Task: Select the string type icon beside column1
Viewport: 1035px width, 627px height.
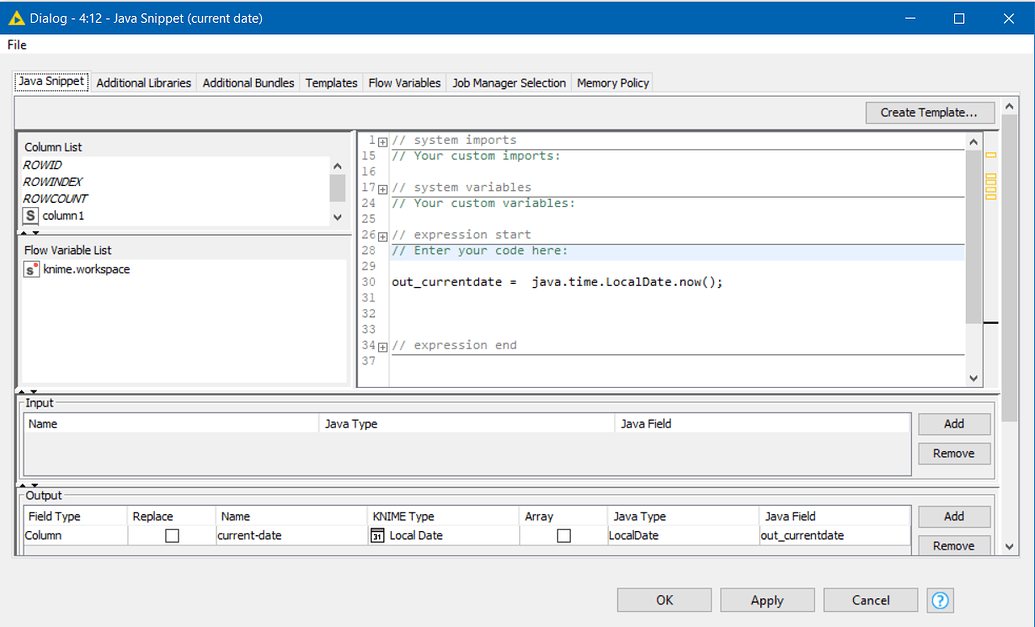Action: point(30,215)
